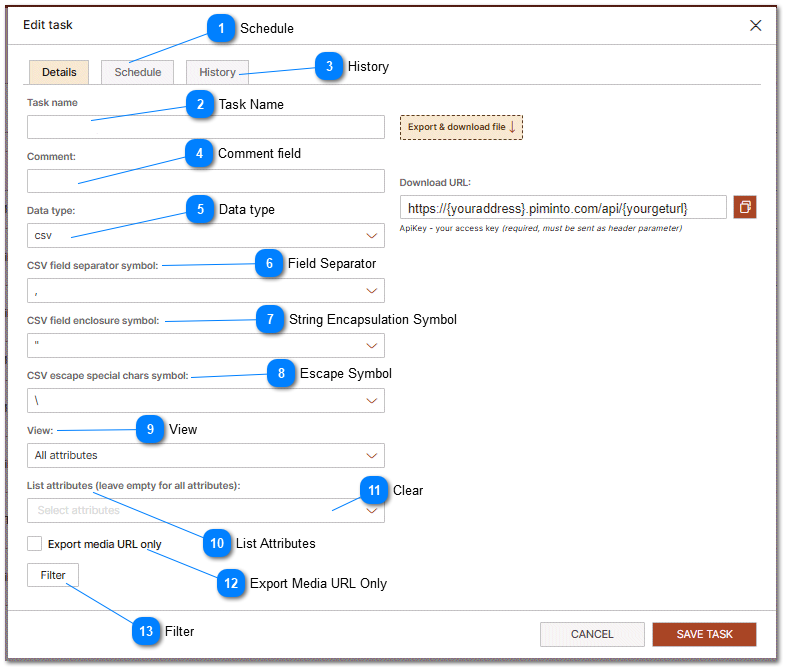Click callout badge number 11
This screenshot has height=670, width=786.
pyautogui.click(x=375, y=490)
